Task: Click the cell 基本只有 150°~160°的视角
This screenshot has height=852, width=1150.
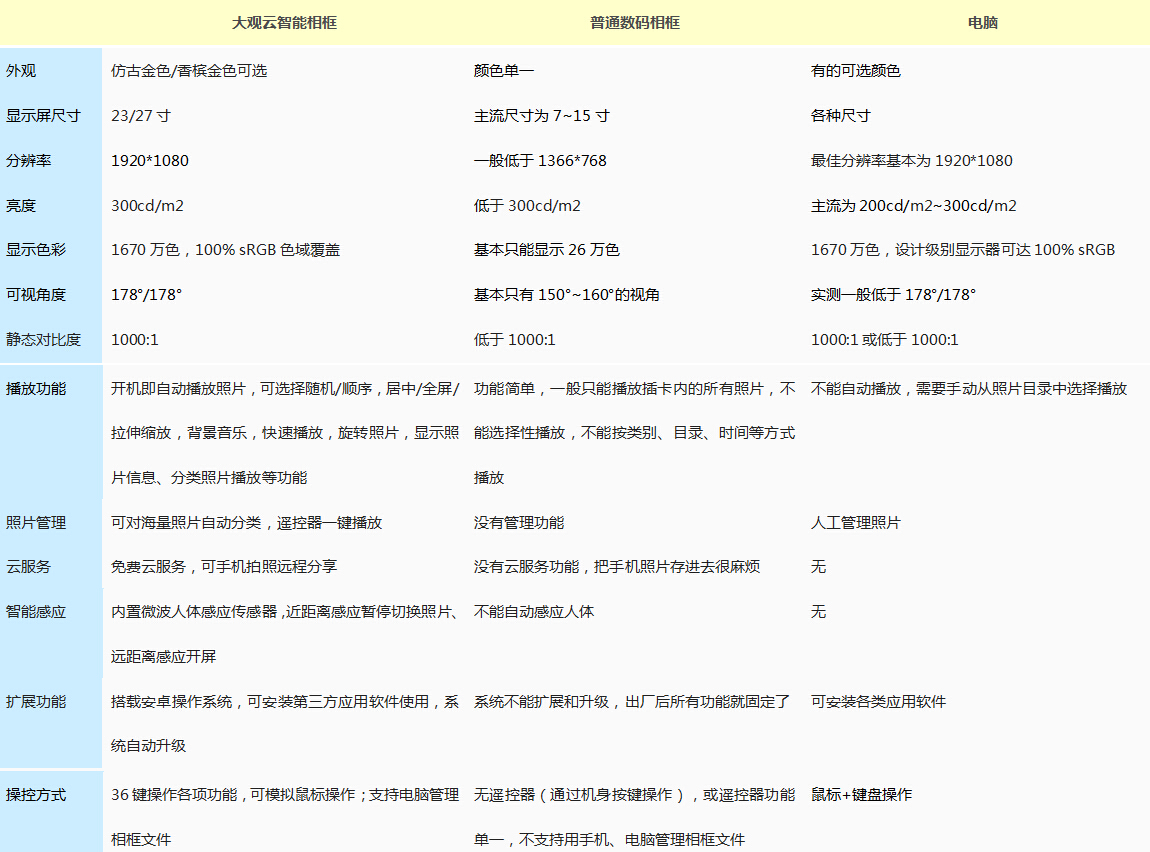Action: click(566, 295)
